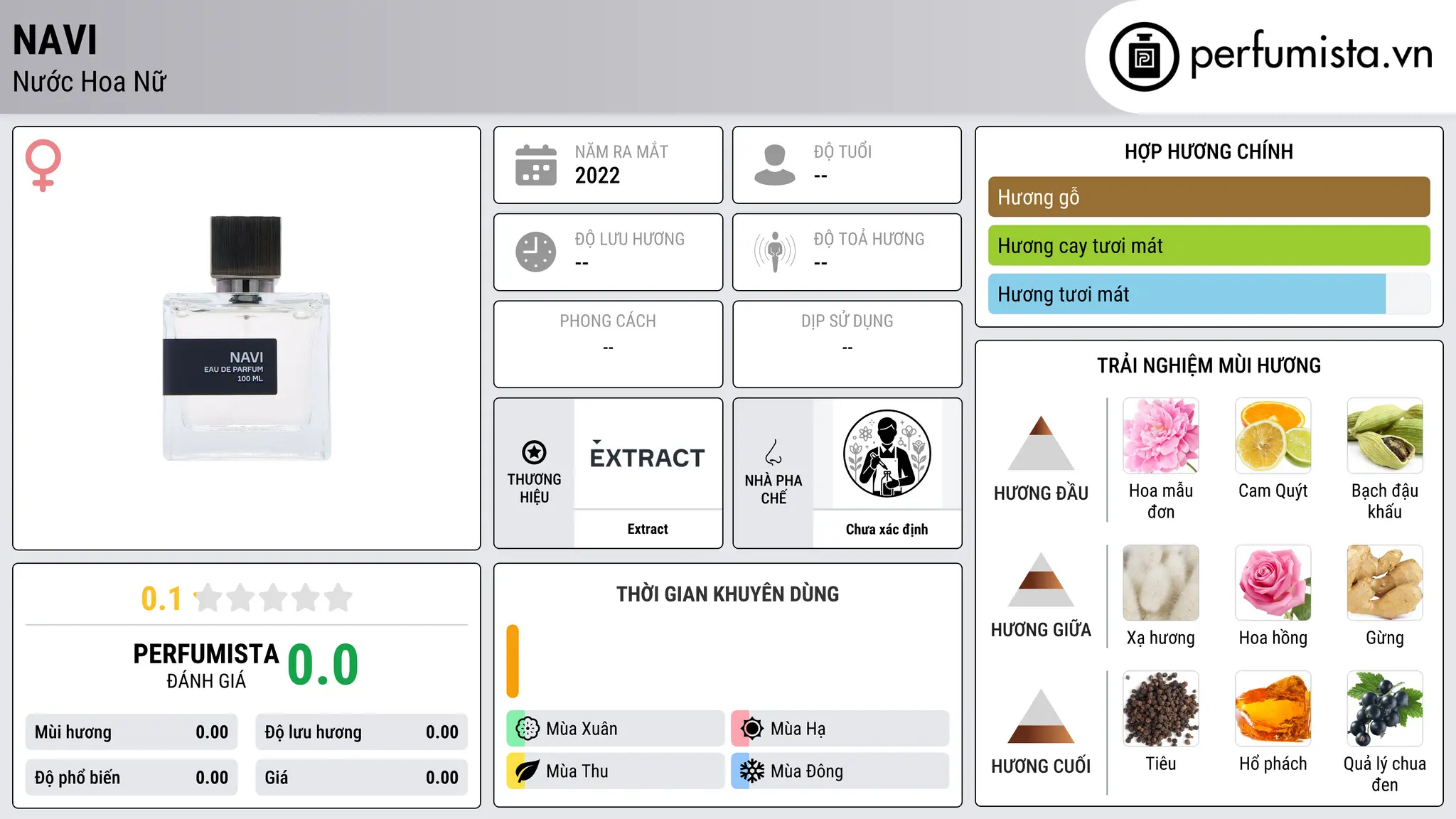Select the Mùa Thu season label
Screen dimensions: 1456x819
[577, 771]
